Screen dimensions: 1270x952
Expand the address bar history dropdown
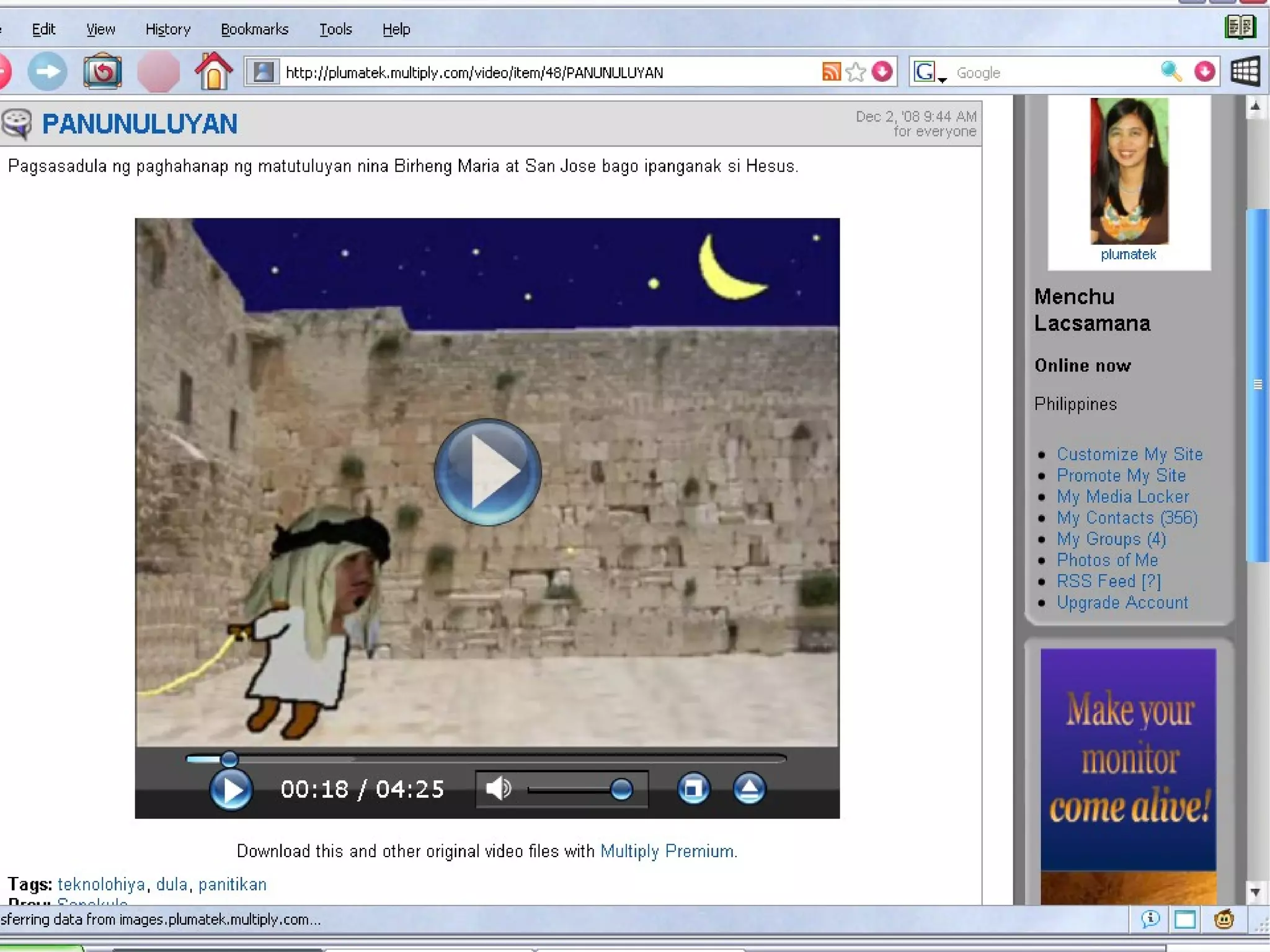coord(882,72)
